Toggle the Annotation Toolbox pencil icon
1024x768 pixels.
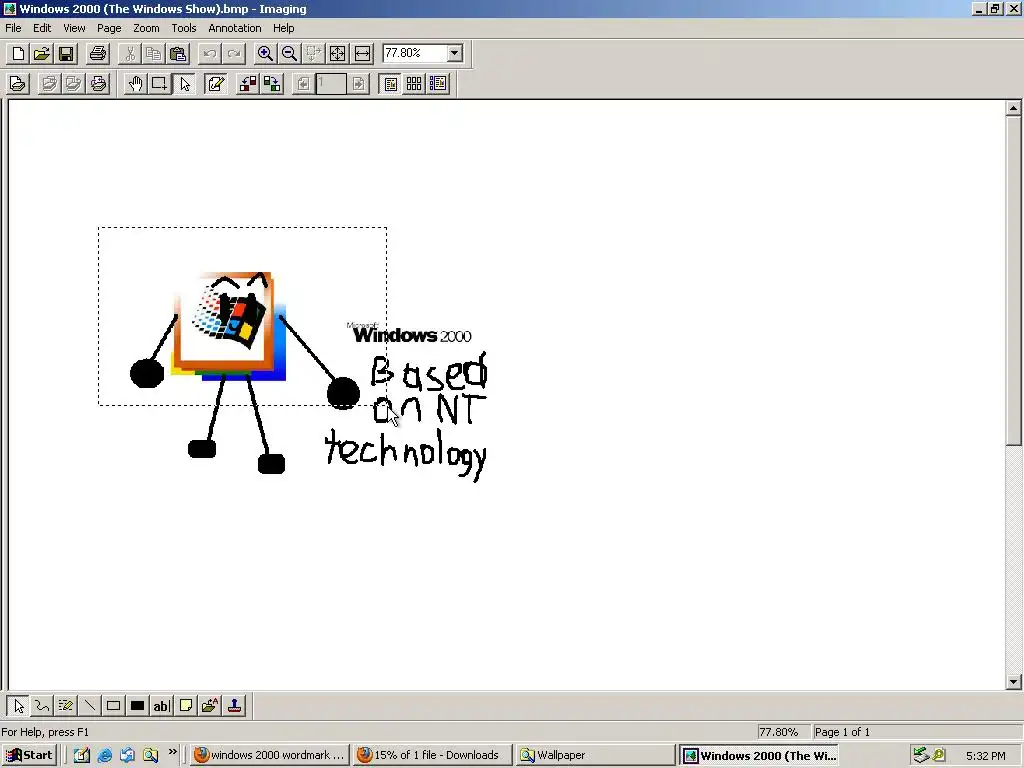pyautogui.click(x=216, y=84)
